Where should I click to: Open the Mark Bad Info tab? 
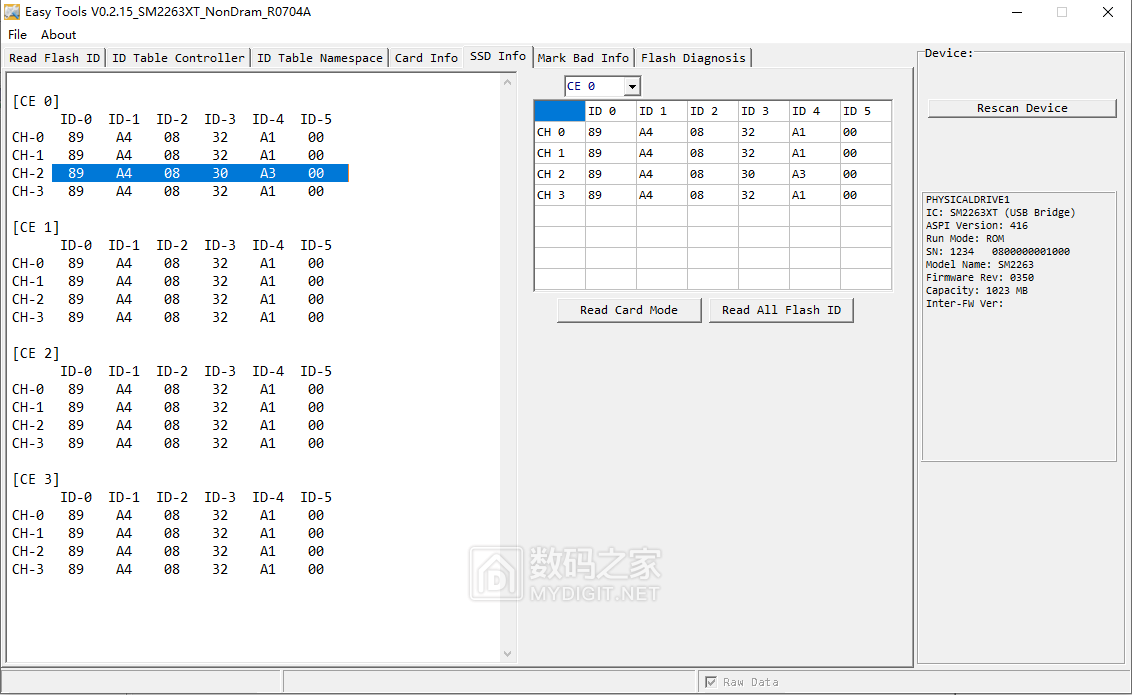[x=583, y=57]
